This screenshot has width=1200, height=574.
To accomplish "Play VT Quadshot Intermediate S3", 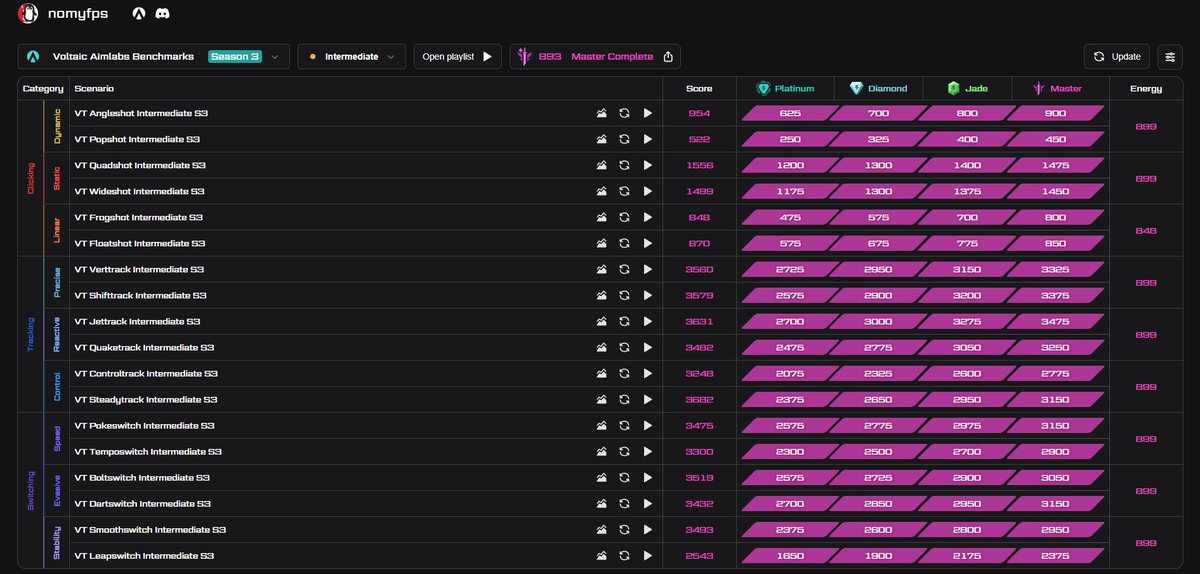I will [x=647, y=165].
